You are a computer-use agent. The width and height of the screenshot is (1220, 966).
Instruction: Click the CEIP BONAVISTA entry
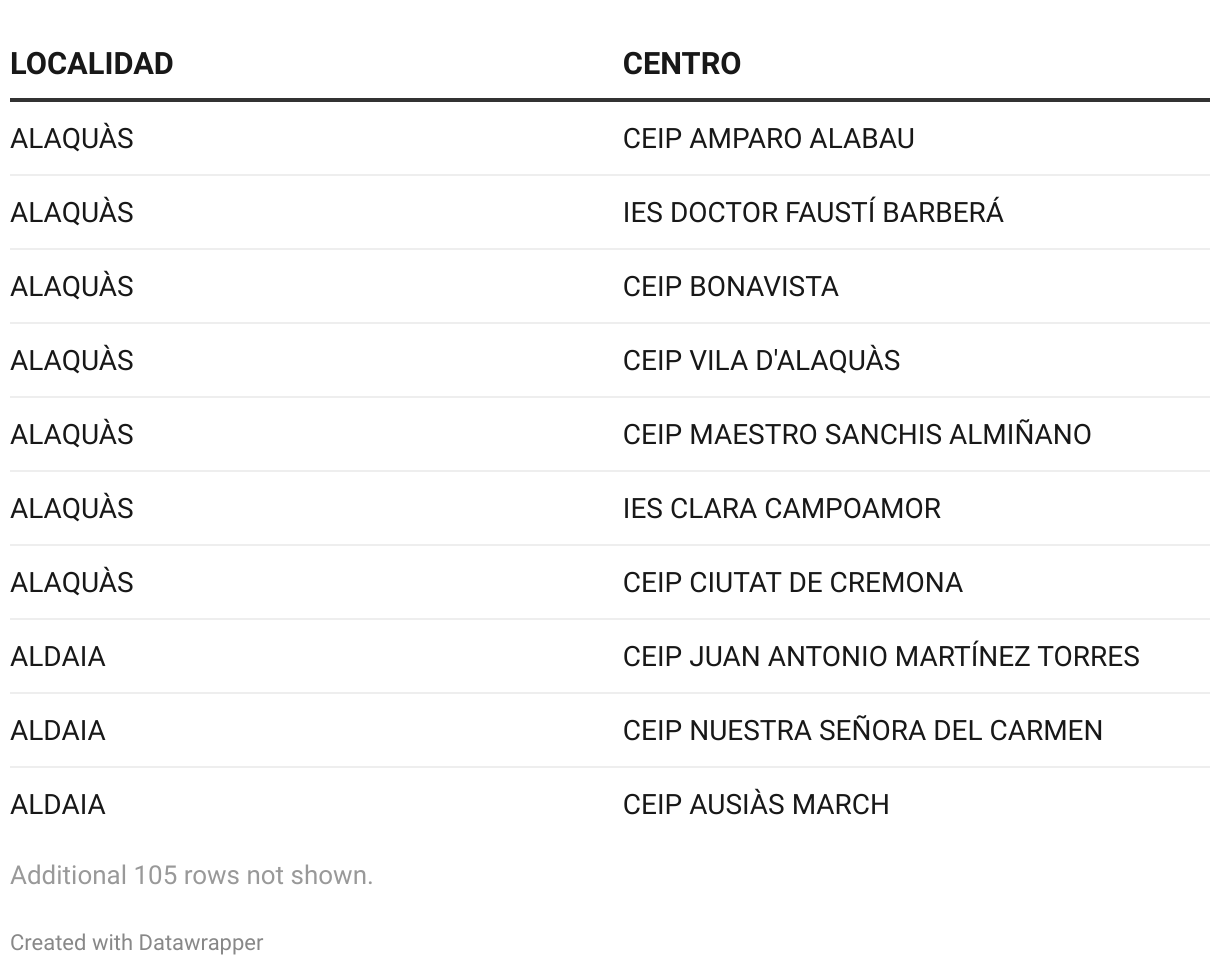(x=730, y=286)
